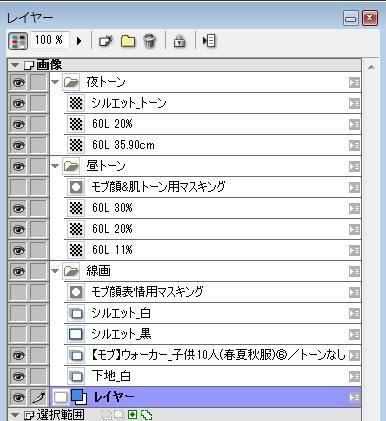Show the シルエット_黒 layer visibility box
Viewport: 386px width, 421px height.
point(18,334)
